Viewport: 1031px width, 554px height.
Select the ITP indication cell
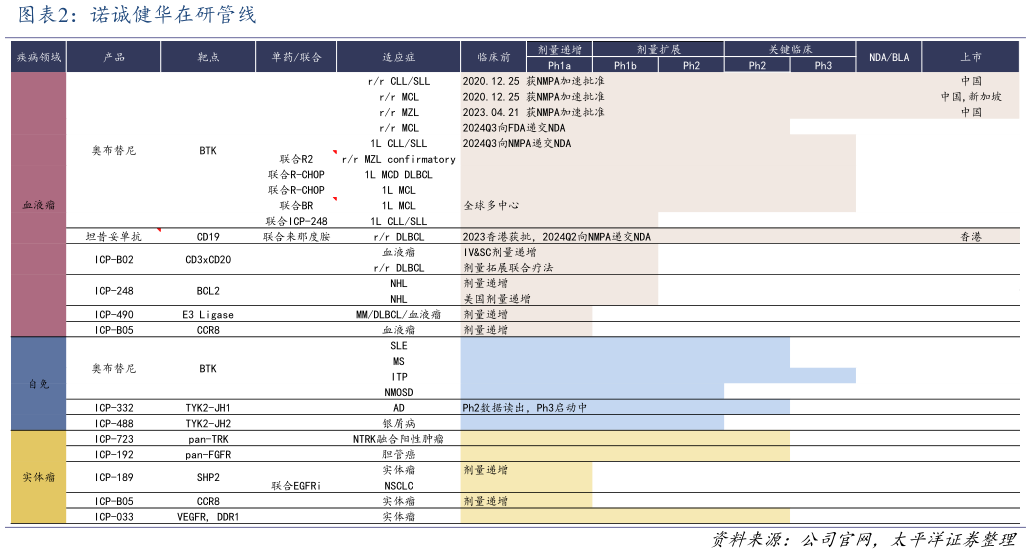(398, 377)
